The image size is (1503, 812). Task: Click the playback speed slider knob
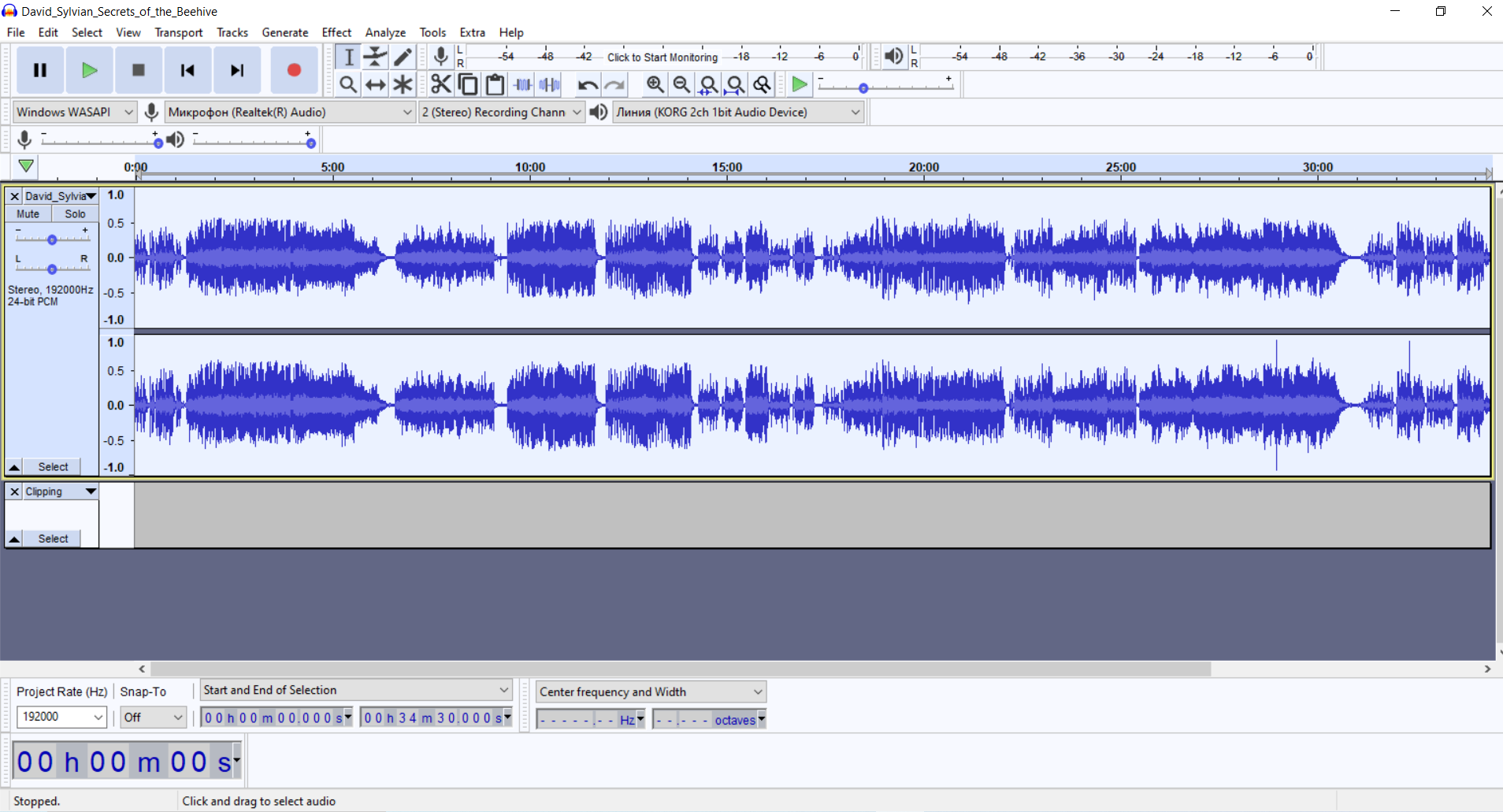[x=863, y=88]
